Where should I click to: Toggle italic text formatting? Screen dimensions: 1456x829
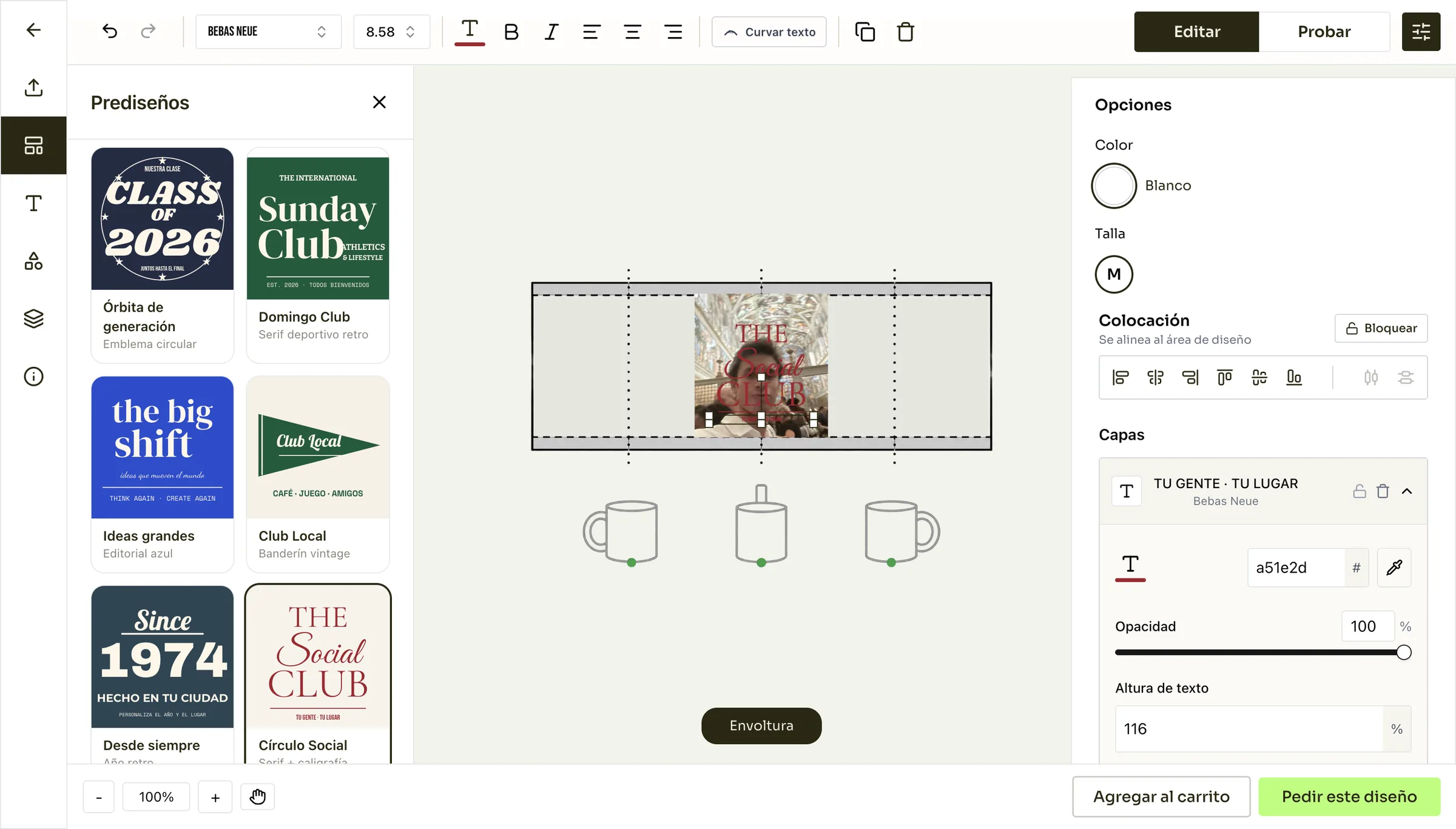point(551,32)
